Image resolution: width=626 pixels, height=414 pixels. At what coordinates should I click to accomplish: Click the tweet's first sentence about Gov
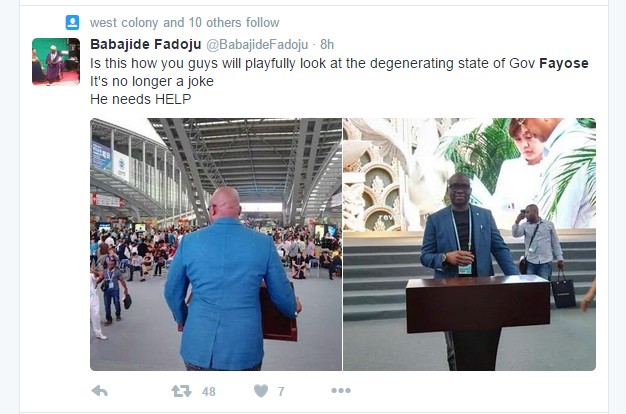[339, 63]
